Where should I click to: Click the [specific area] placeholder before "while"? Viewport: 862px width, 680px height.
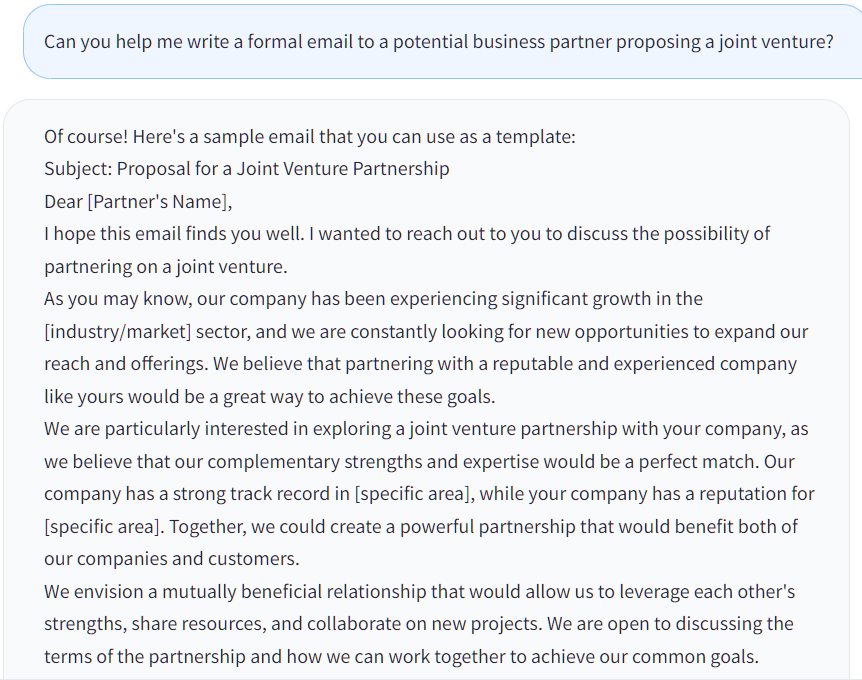pos(414,494)
